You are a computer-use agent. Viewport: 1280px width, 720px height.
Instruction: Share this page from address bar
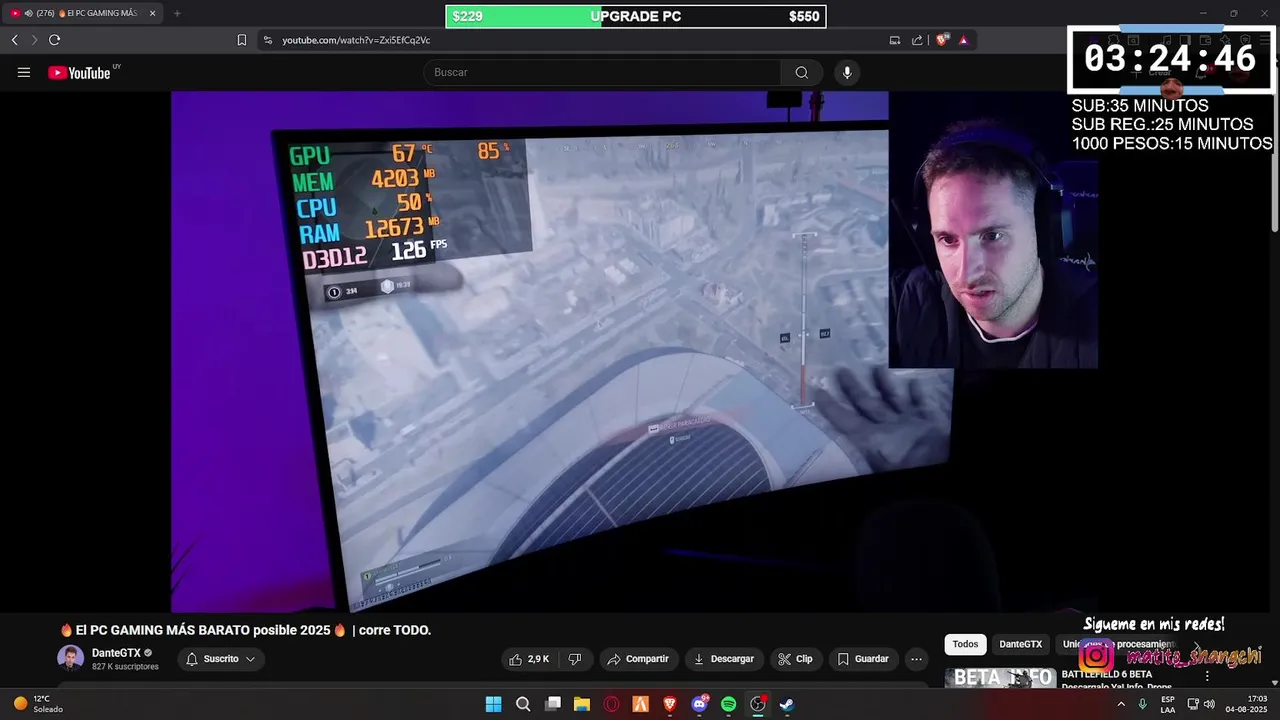click(917, 40)
